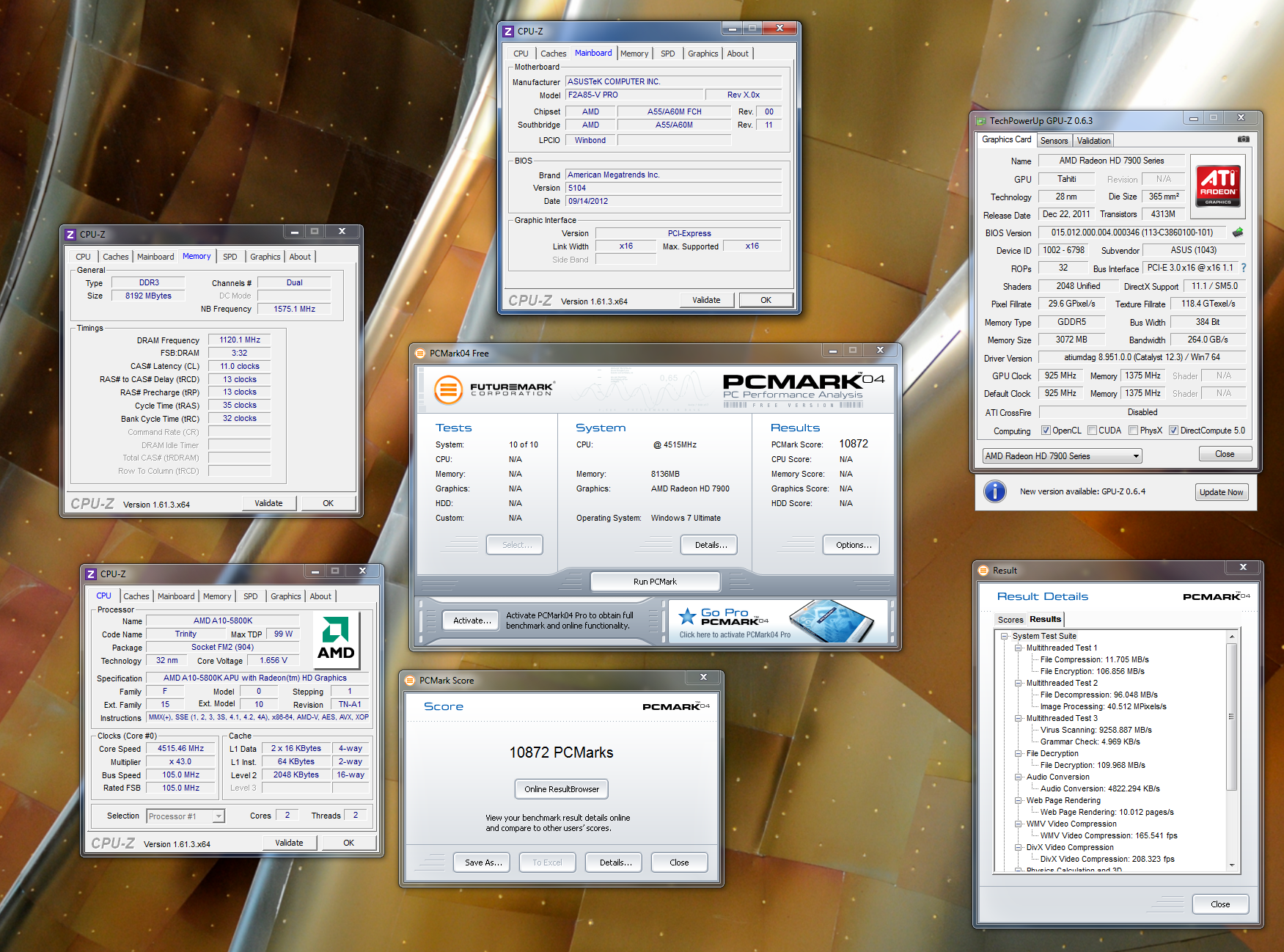Screen dimensions: 1284x952
Task: Open SPD tab in CPU-Z Mainboard window
Action: click(x=667, y=54)
